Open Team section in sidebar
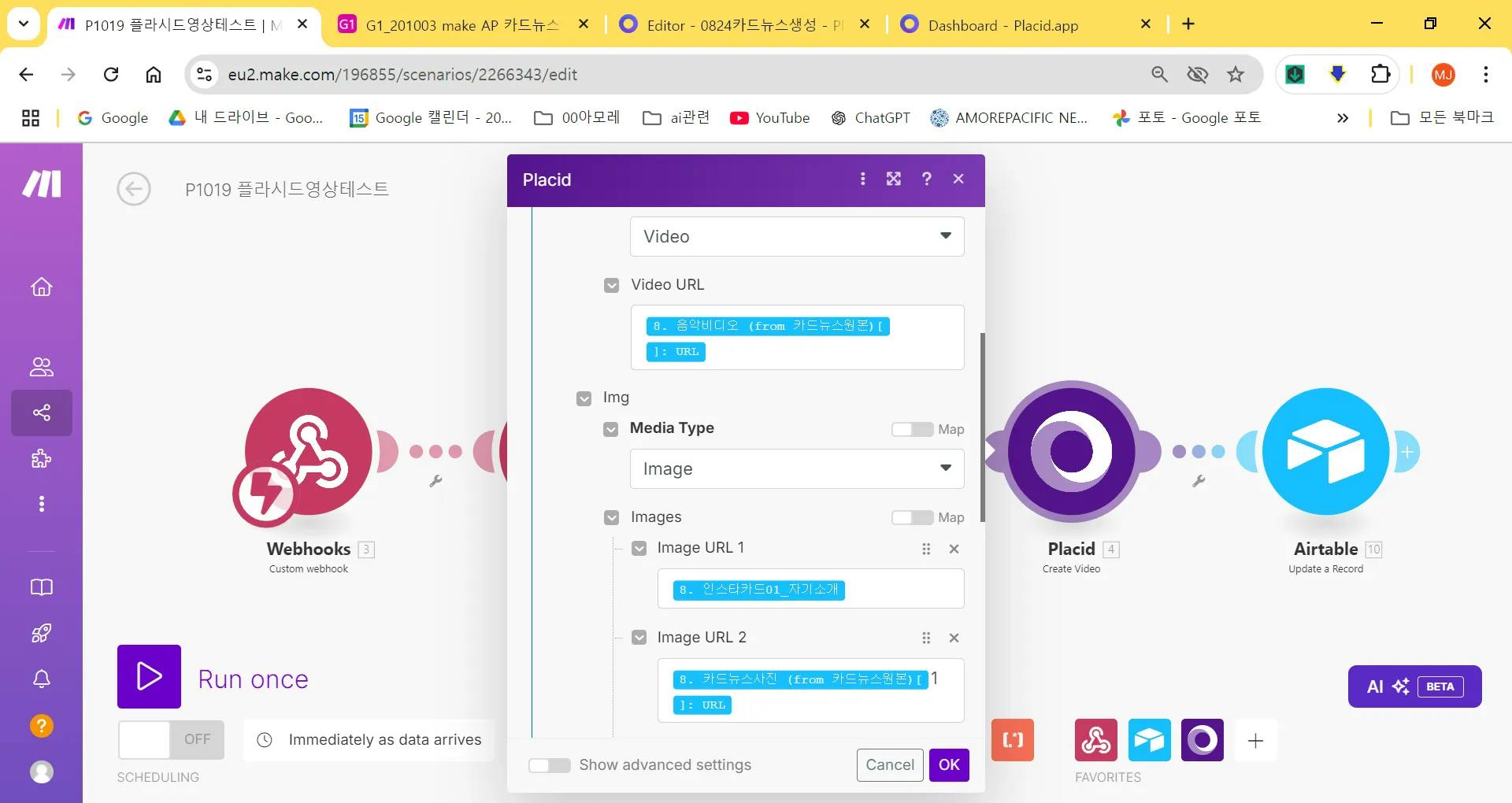 (x=42, y=366)
